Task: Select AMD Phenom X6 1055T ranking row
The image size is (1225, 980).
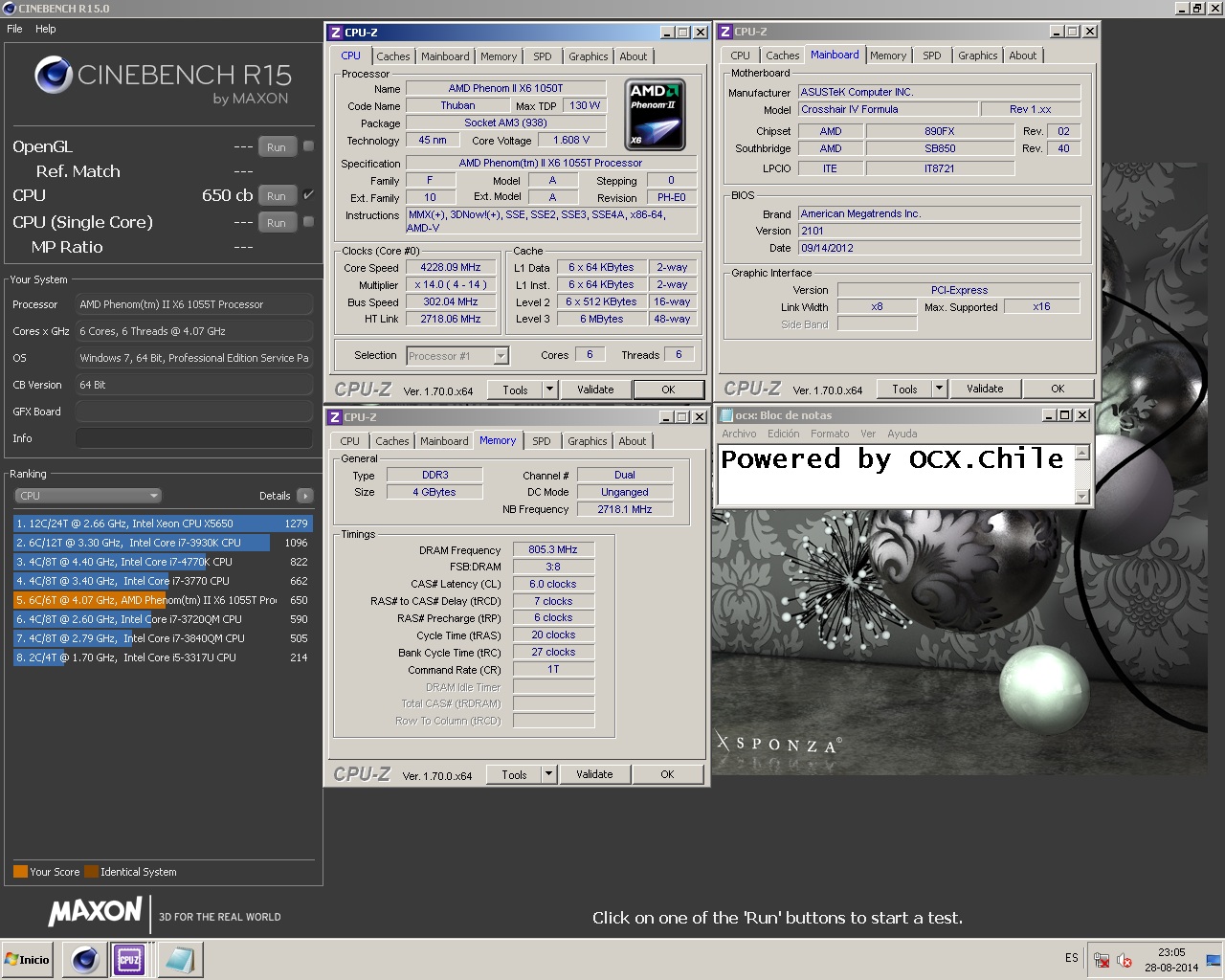Action: click(x=162, y=600)
